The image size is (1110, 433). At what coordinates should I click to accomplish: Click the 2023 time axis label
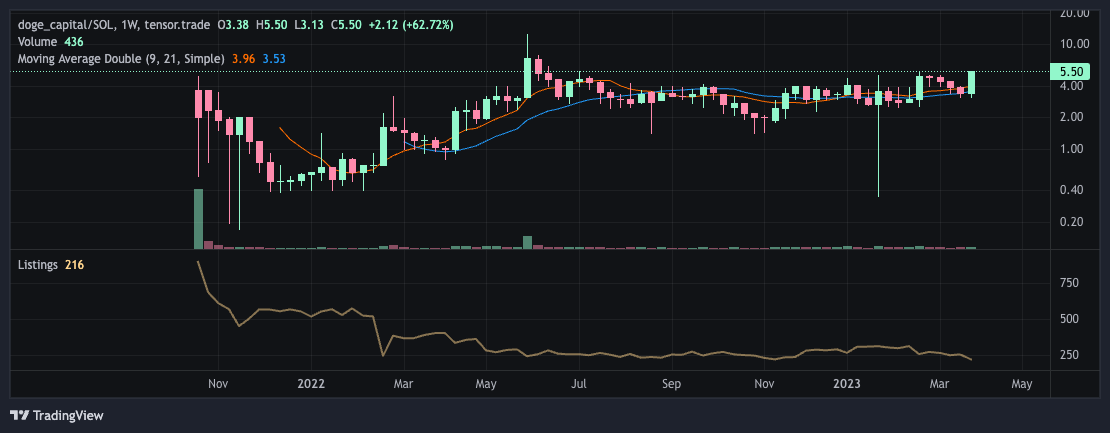point(847,383)
